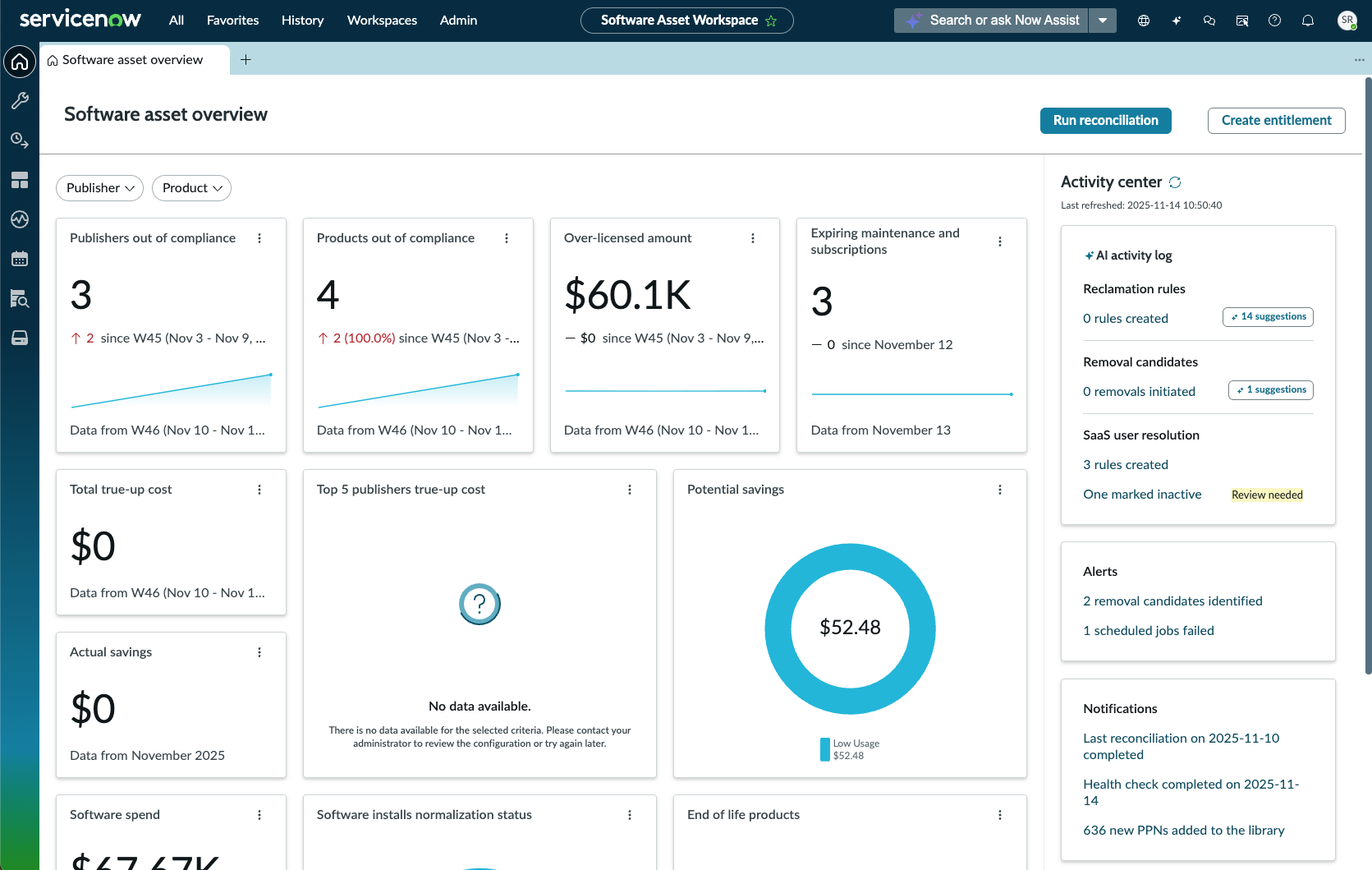Click the Home icon in left sidebar
Viewport: 1372px width, 870px height.
coord(20,62)
